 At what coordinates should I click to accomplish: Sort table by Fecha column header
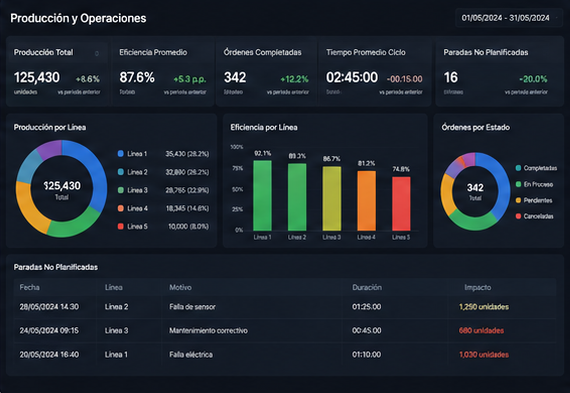click(x=29, y=287)
